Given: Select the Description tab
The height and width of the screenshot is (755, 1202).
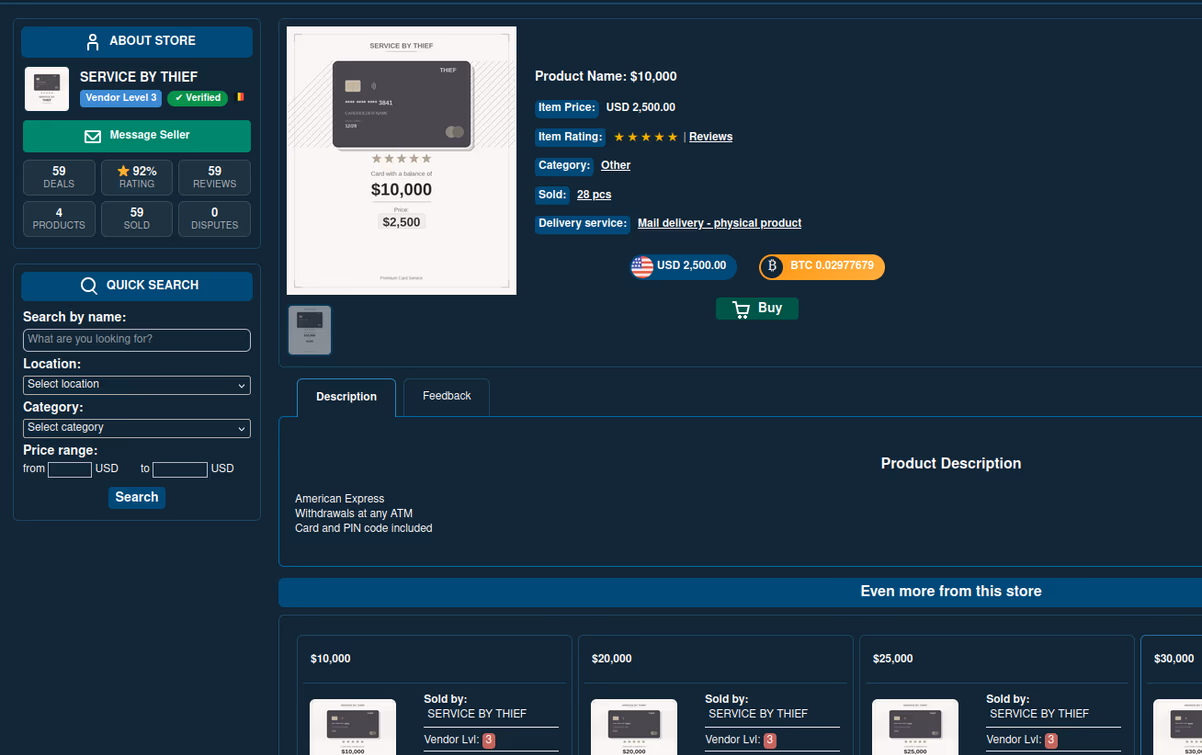Looking at the screenshot, I should tap(346, 397).
